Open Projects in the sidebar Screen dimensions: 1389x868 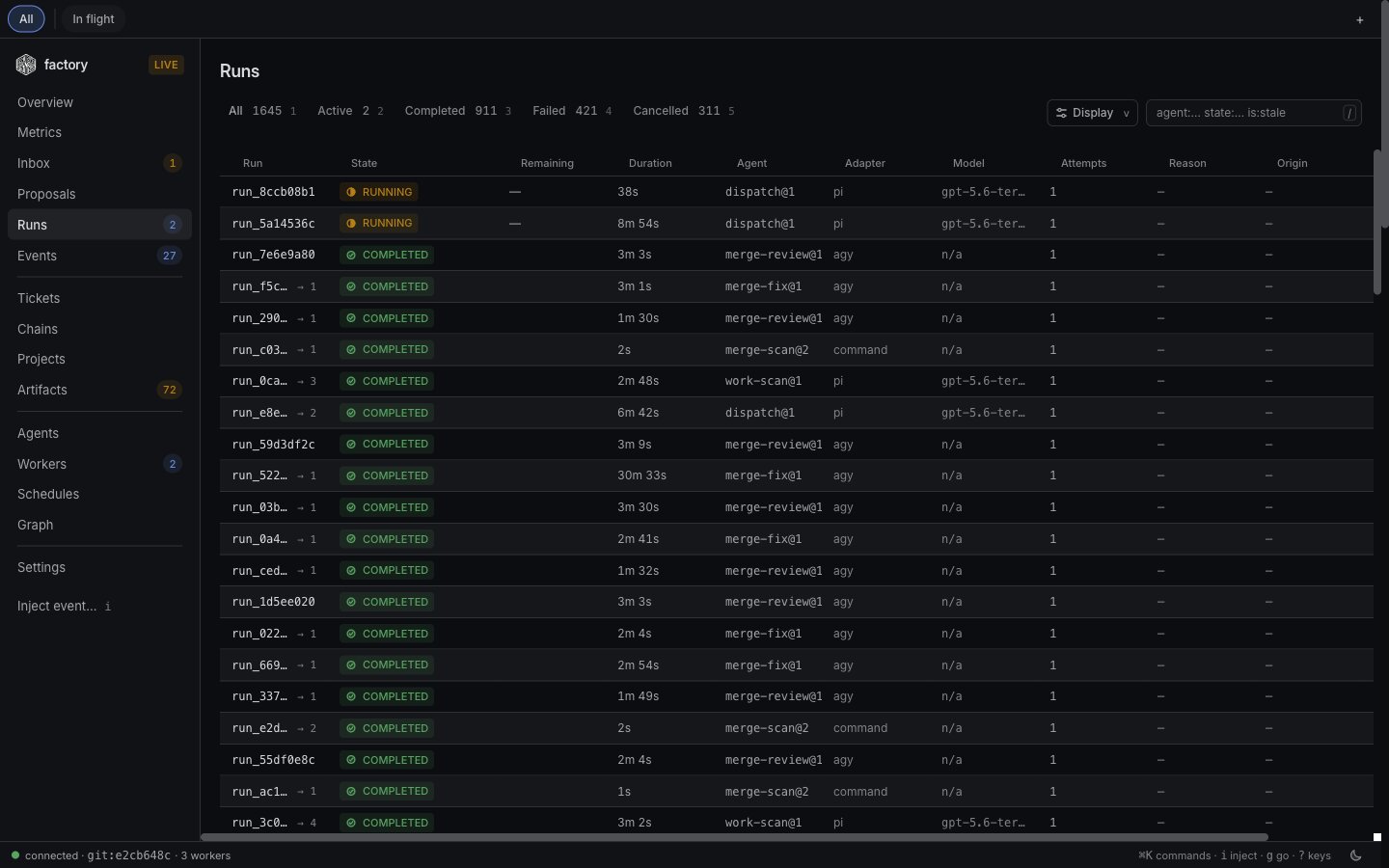[x=99, y=359]
